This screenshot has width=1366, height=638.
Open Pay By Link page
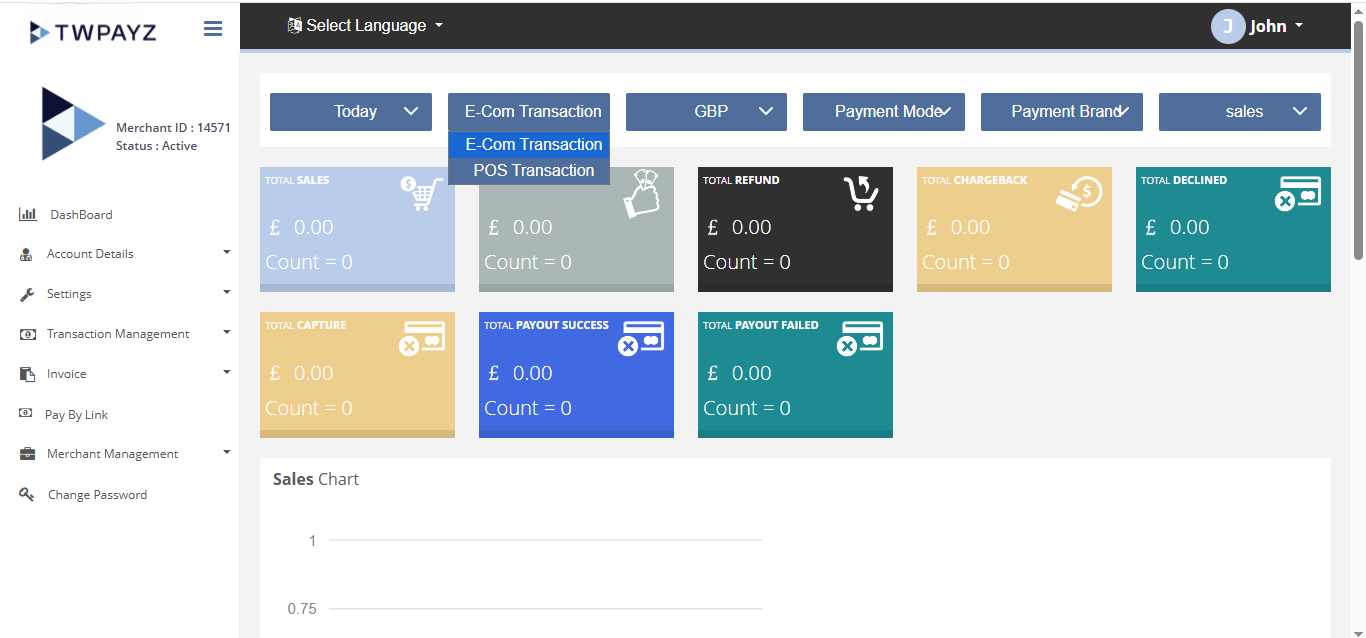click(76, 415)
